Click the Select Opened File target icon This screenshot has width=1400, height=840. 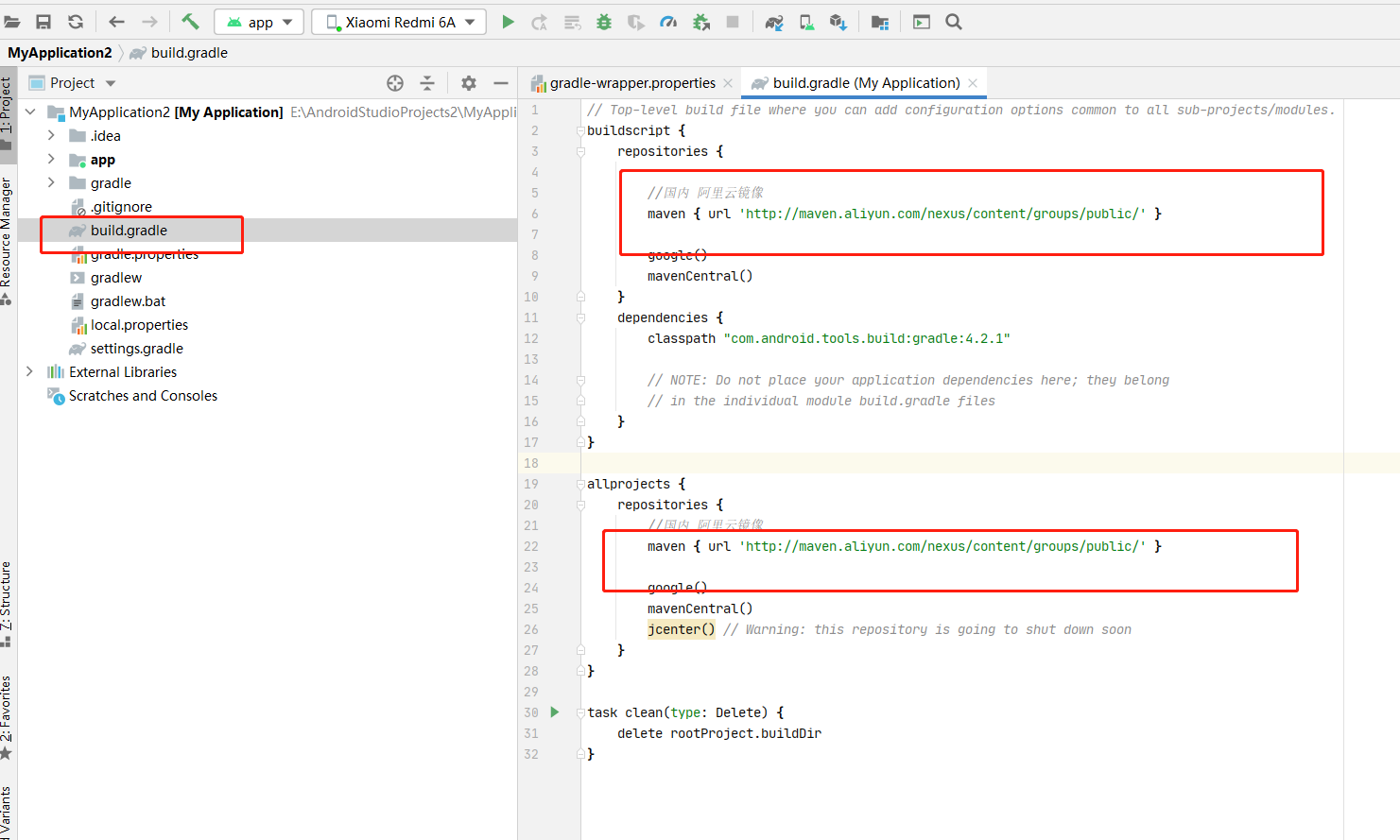pos(395,83)
